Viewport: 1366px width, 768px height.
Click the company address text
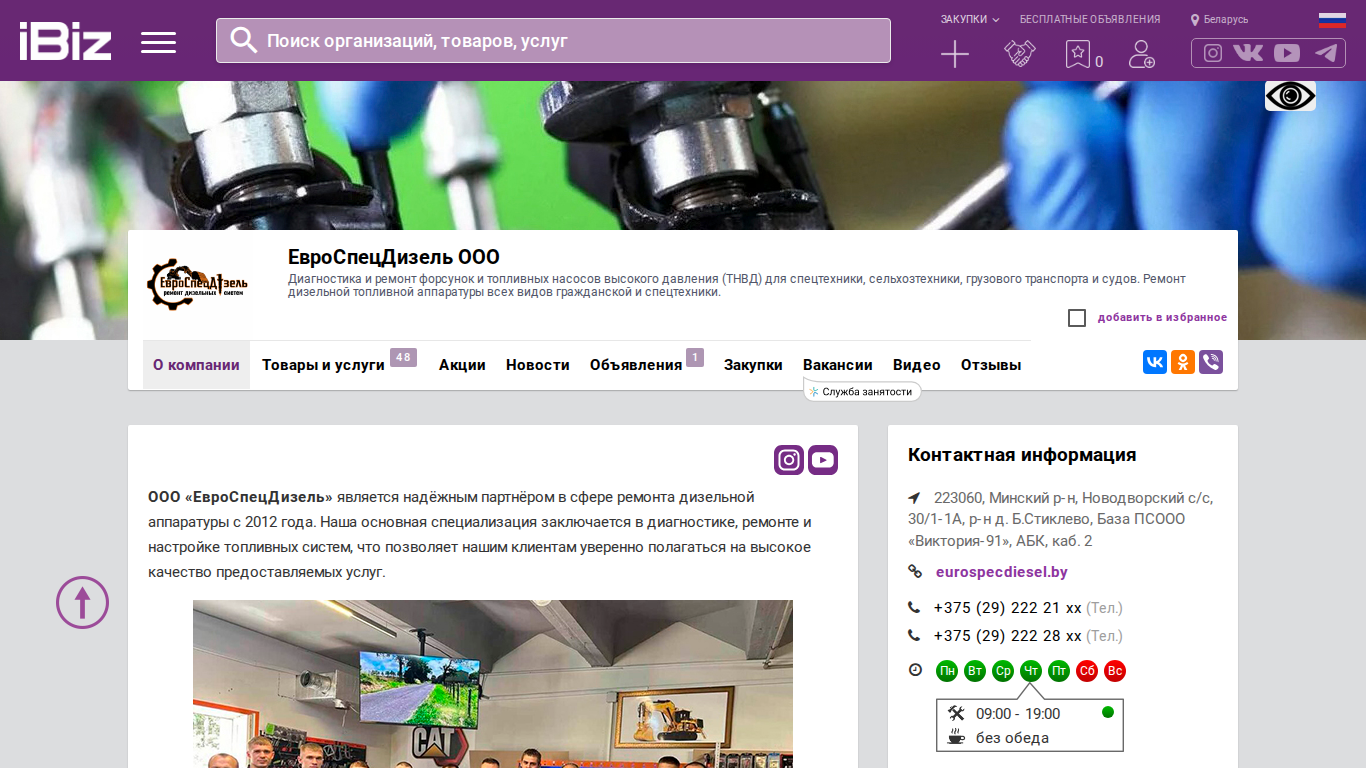[1061, 519]
